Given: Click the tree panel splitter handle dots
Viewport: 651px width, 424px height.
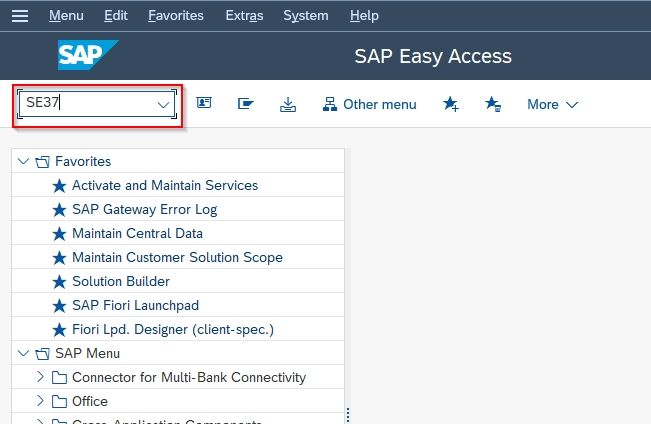Looking at the screenshot, I should tap(348, 415).
